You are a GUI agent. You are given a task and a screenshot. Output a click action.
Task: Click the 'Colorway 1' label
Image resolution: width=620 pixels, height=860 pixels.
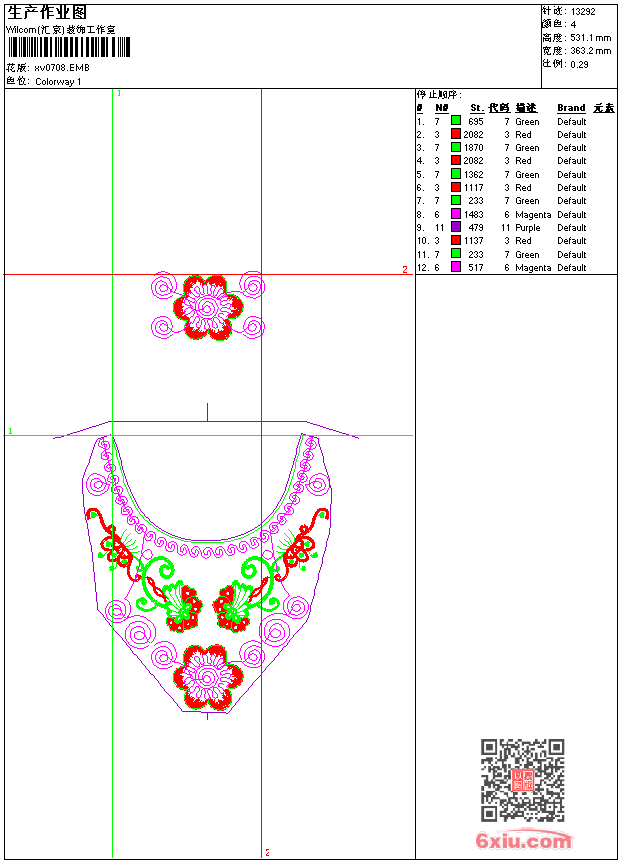point(58,82)
